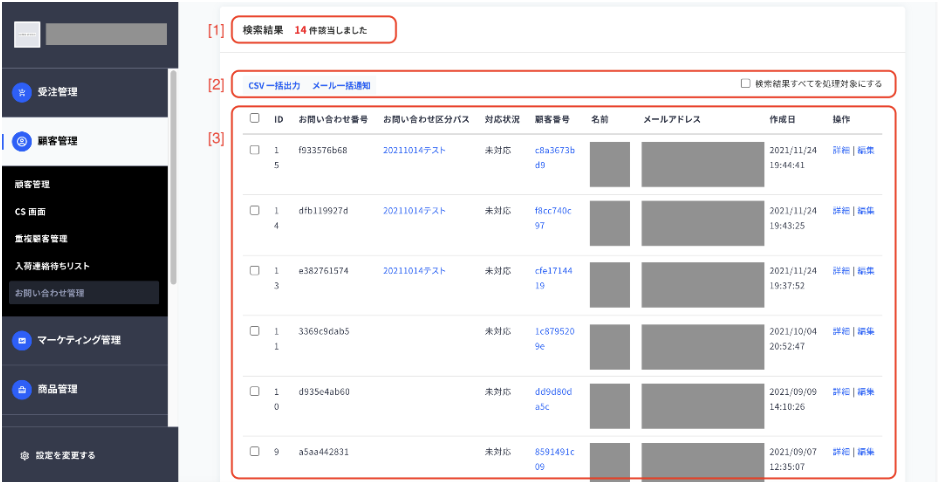Check the row for inquiry 3369c9dab5
942x486 pixels.
click(254, 331)
